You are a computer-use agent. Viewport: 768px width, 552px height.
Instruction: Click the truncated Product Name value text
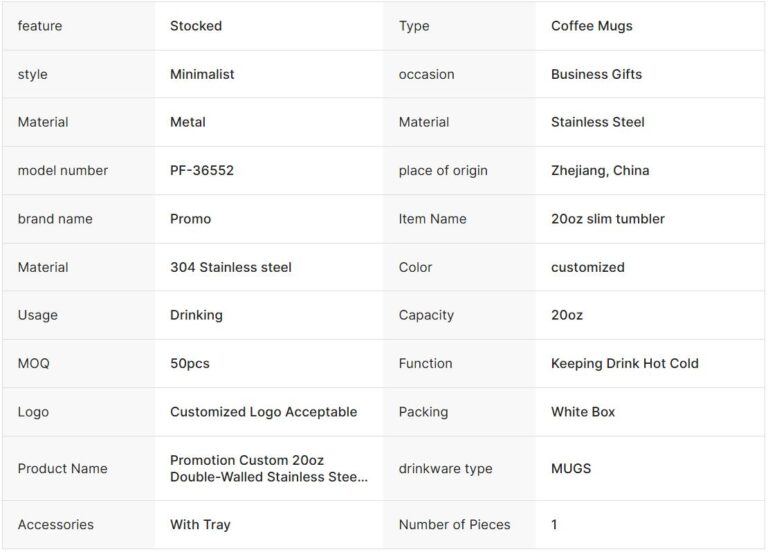(268, 468)
